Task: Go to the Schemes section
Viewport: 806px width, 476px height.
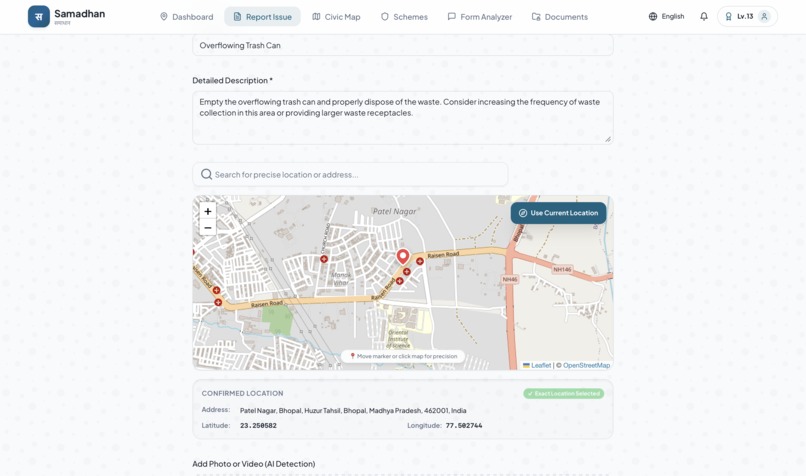Action: point(404,17)
